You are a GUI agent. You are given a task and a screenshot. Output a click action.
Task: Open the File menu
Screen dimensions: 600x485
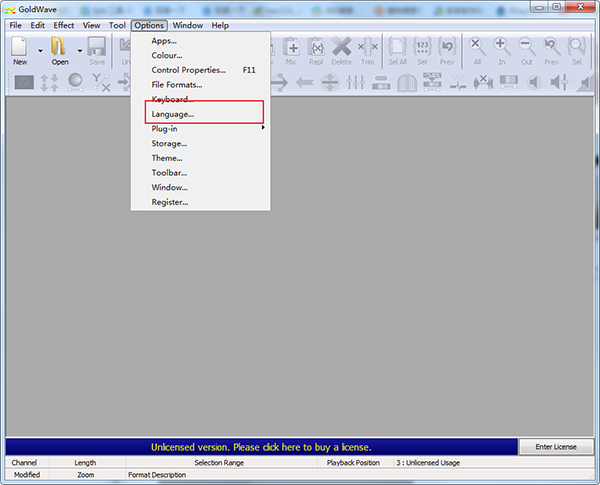pyautogui.click(x=16, y=25)
